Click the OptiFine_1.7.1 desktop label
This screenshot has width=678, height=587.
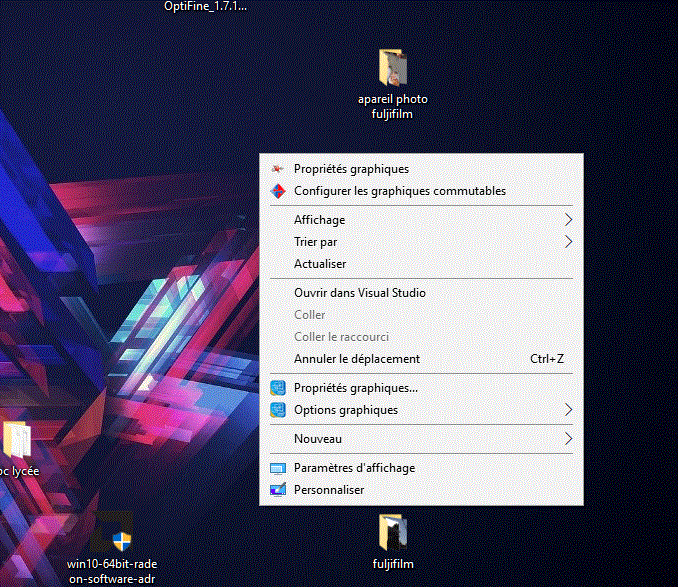coord(205,7)
